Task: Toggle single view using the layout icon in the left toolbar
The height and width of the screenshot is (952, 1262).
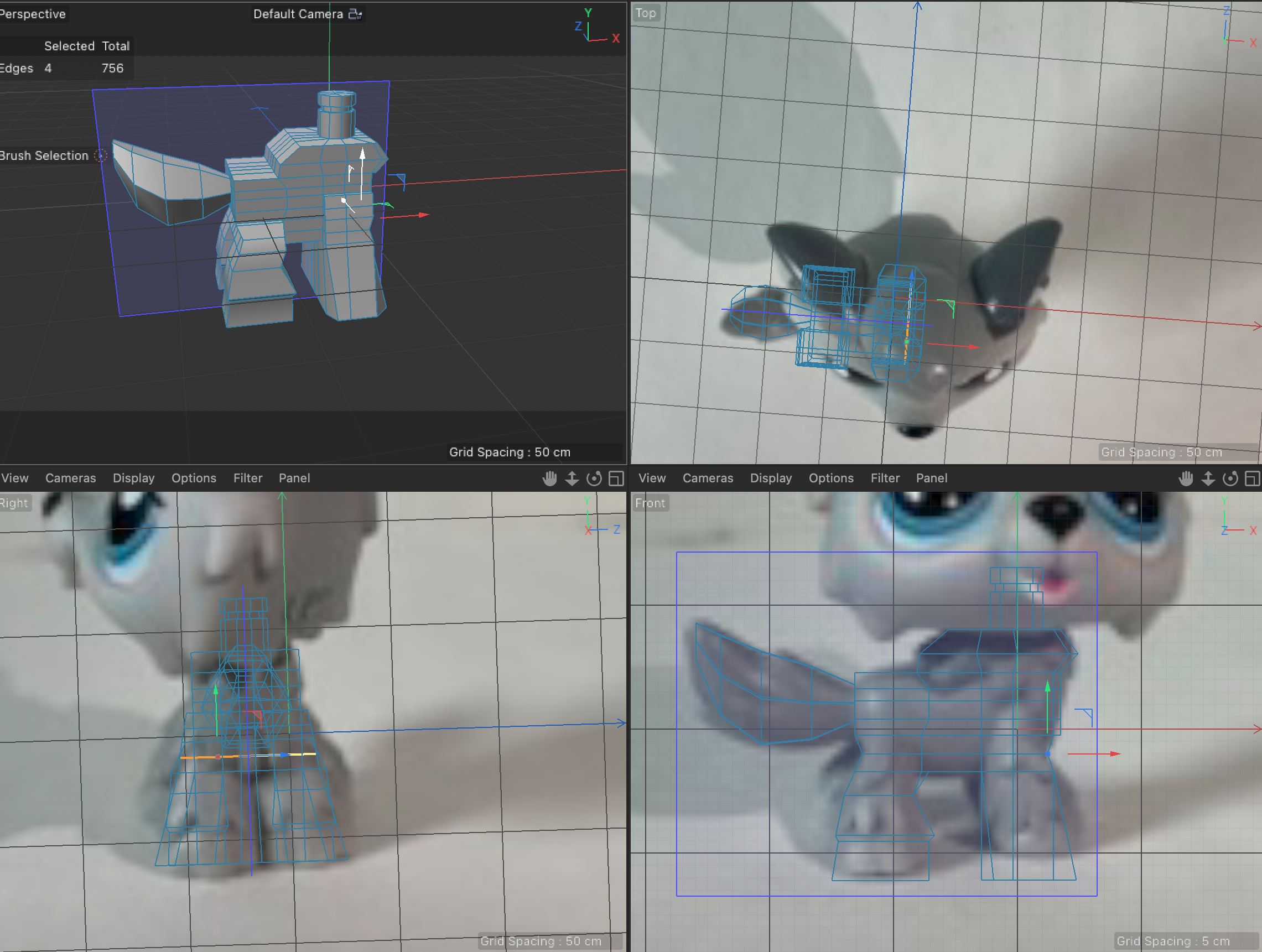Action: point(616,478)
